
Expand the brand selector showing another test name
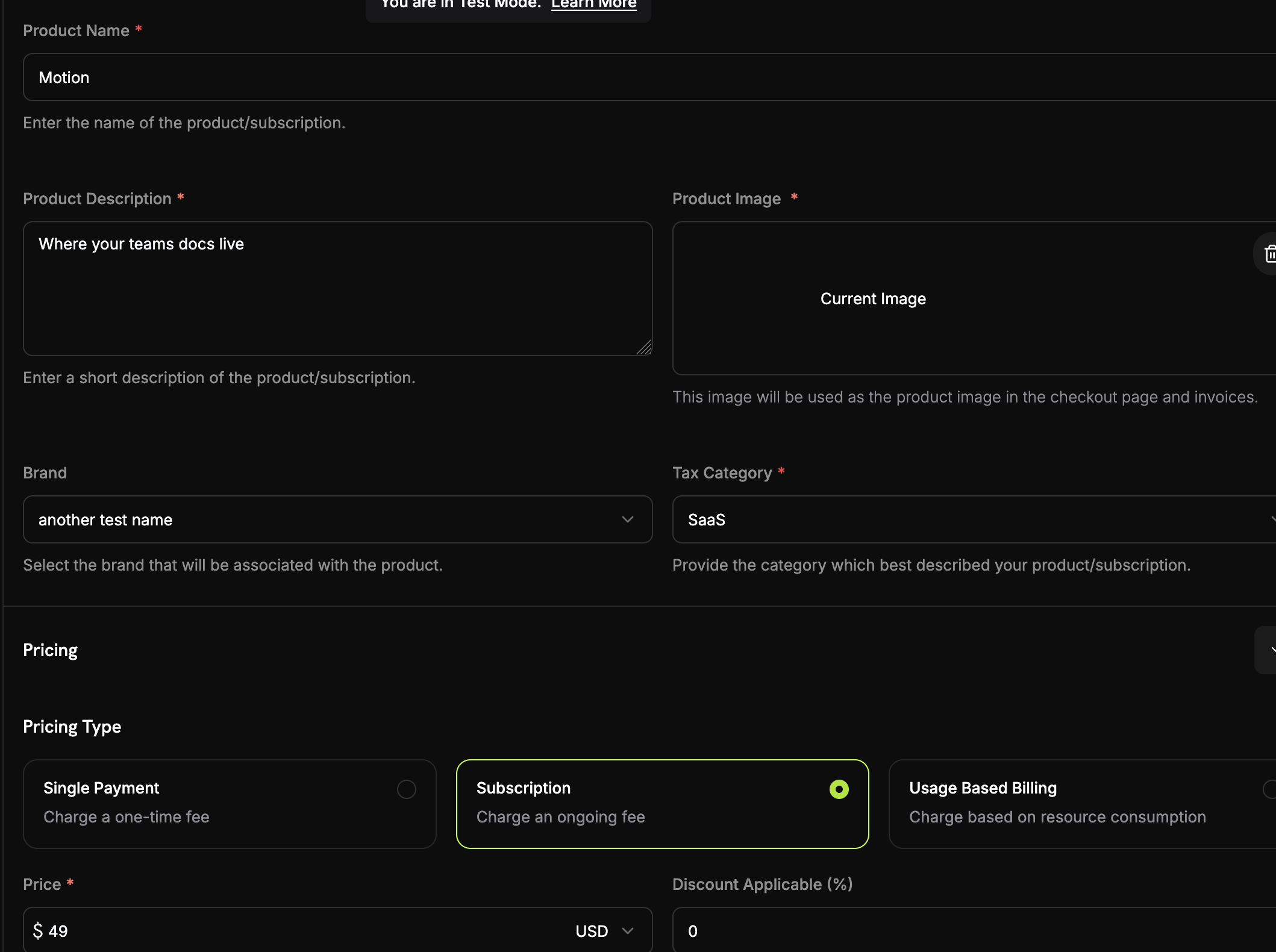627,519
